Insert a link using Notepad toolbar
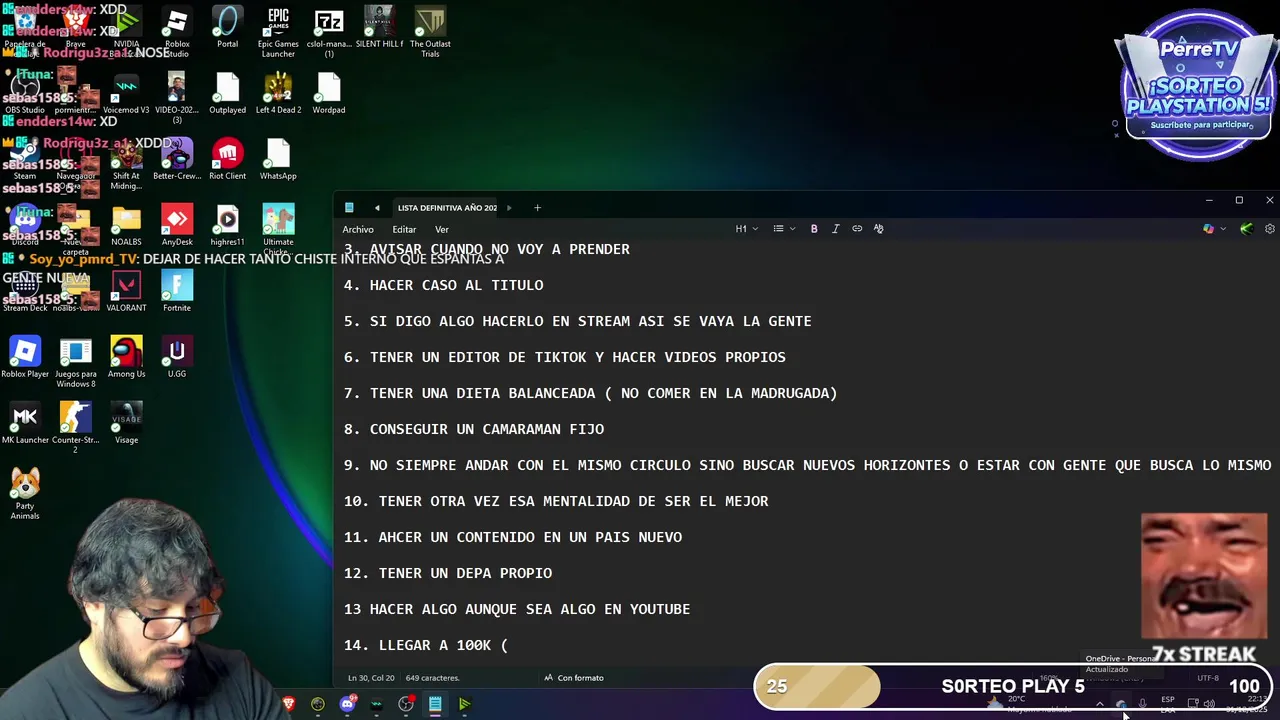Image resolution: width=1280 pixels, height=720 pixels. [857, 229]
